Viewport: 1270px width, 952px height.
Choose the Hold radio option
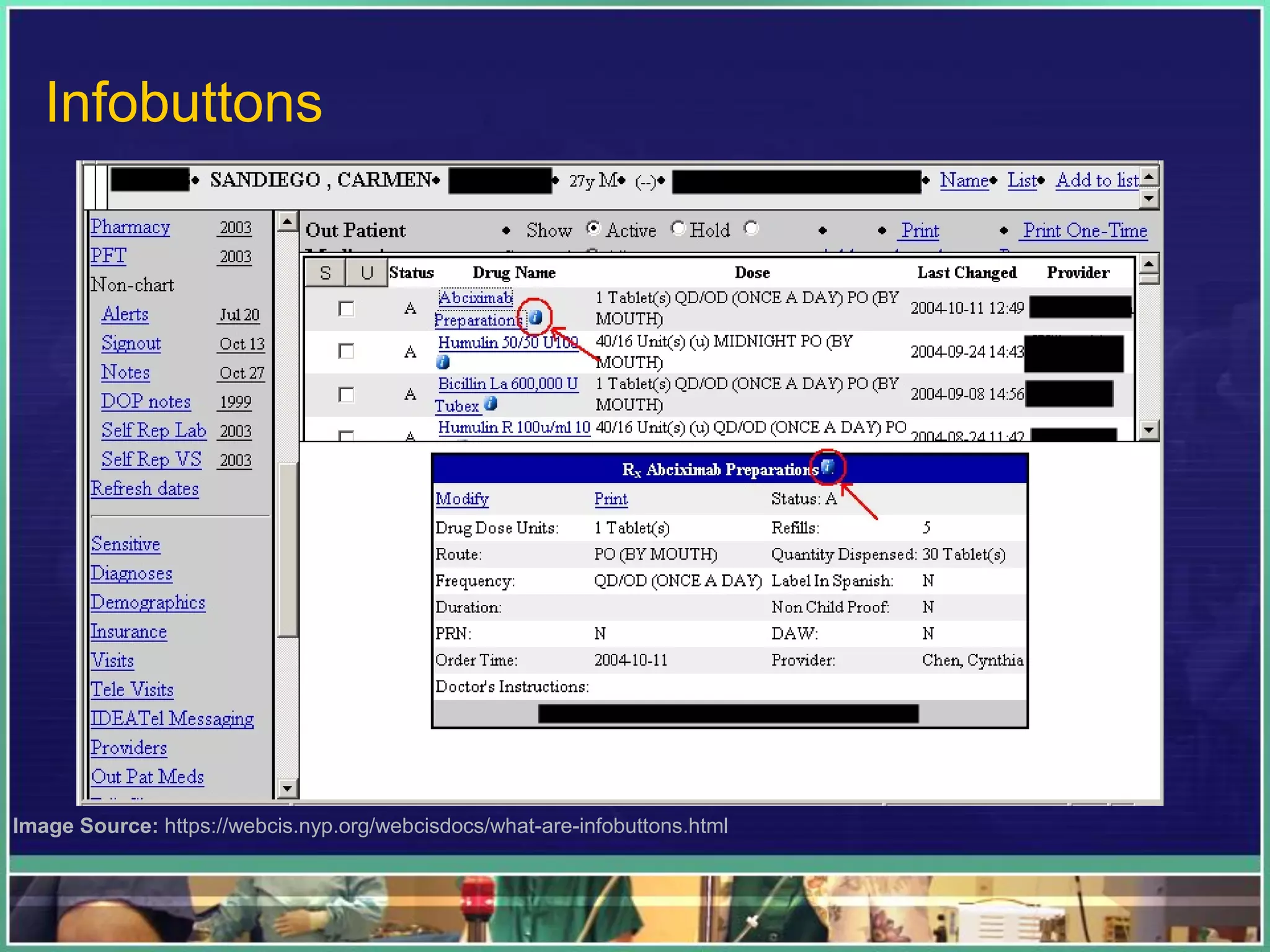click(x=678, y=229)
